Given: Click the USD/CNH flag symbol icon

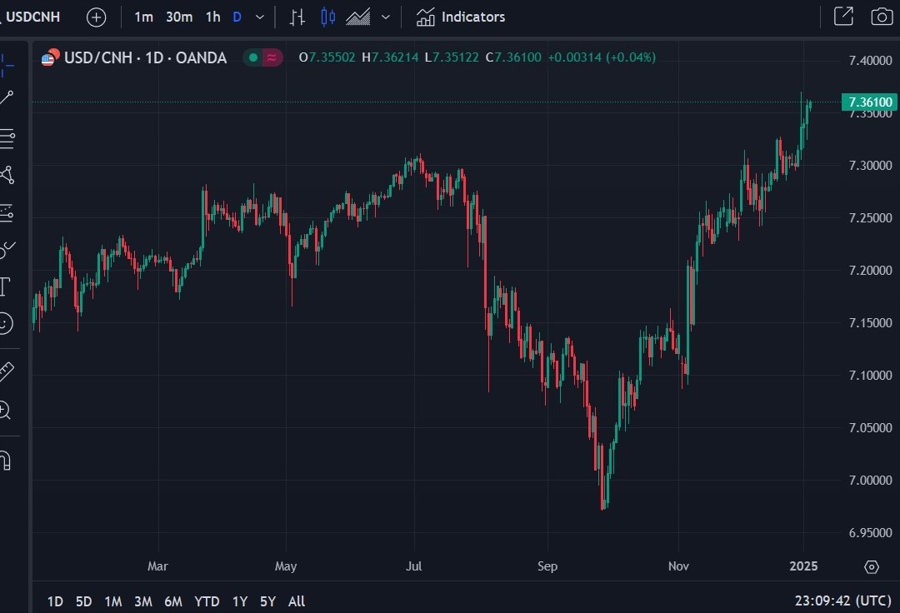Looking at the screenshot, I should (50, 57).
